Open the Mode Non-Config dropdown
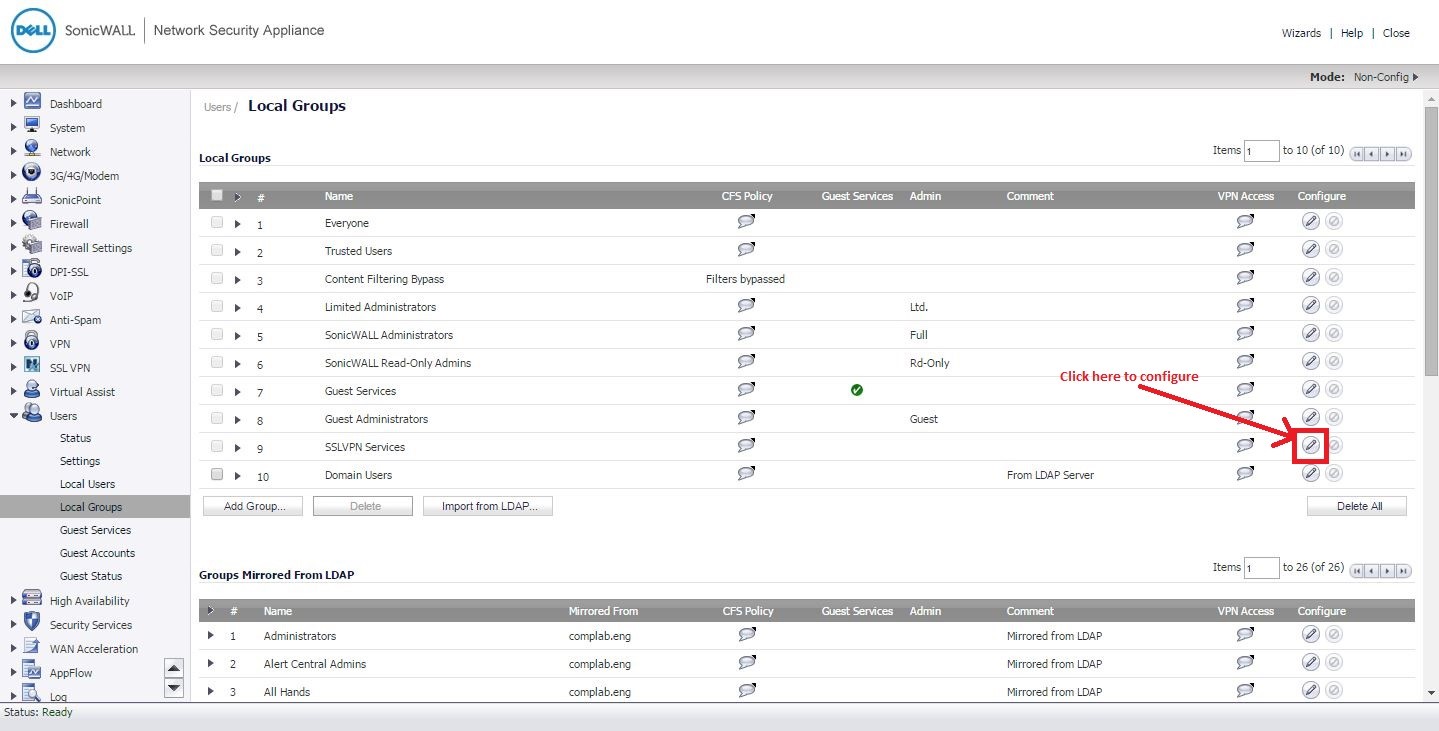Viewport: 1439px width, 731px height. [1386, 77]
